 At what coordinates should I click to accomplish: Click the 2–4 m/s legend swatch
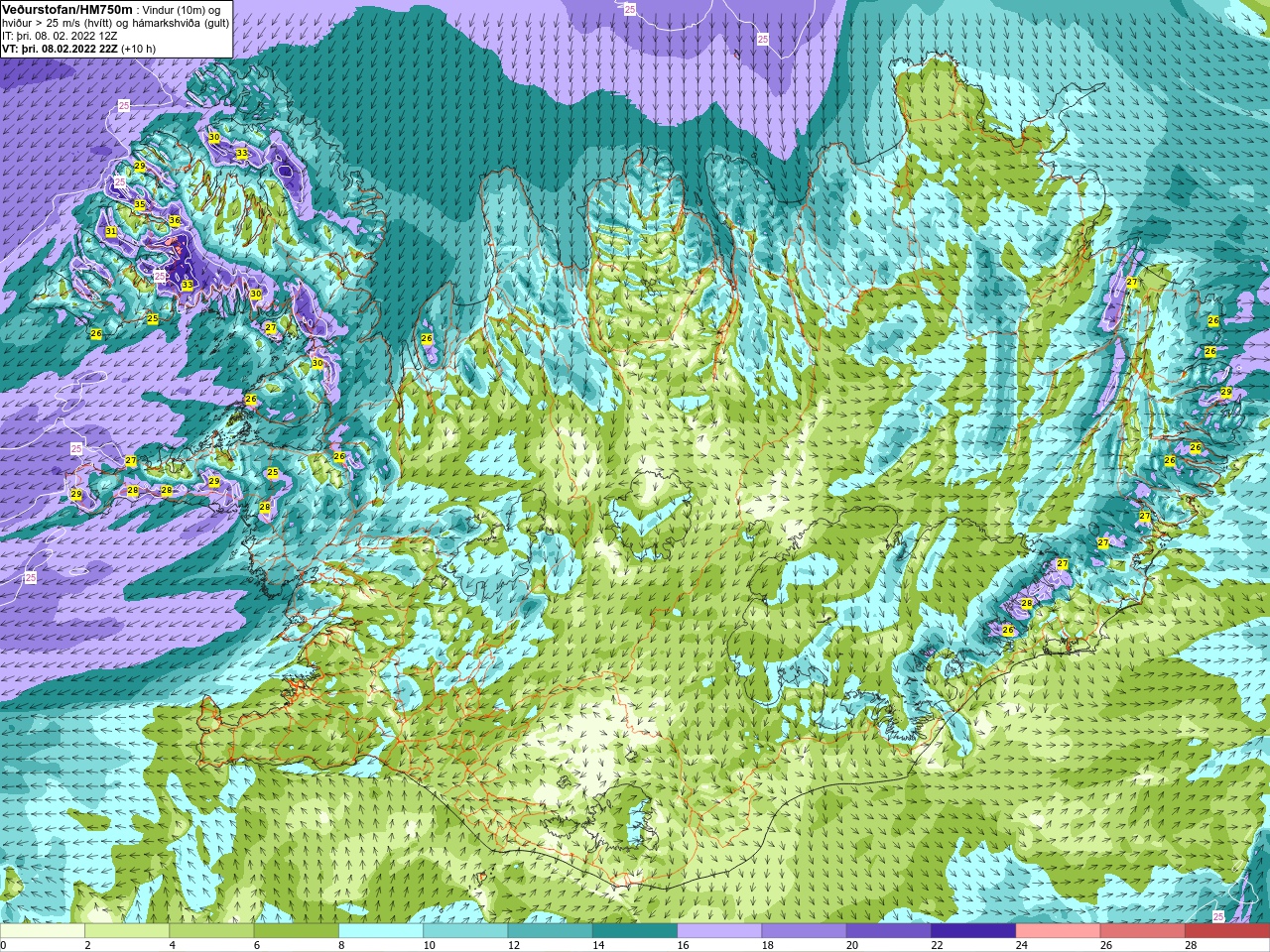coord(127,931)
